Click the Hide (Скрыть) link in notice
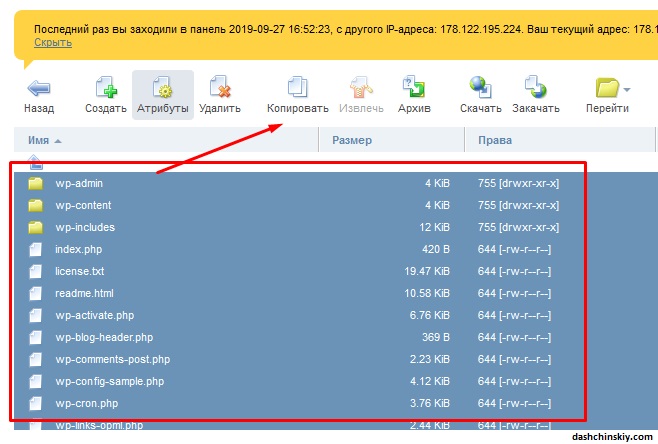The image size is (658, 444). click(x=52, y=43)
